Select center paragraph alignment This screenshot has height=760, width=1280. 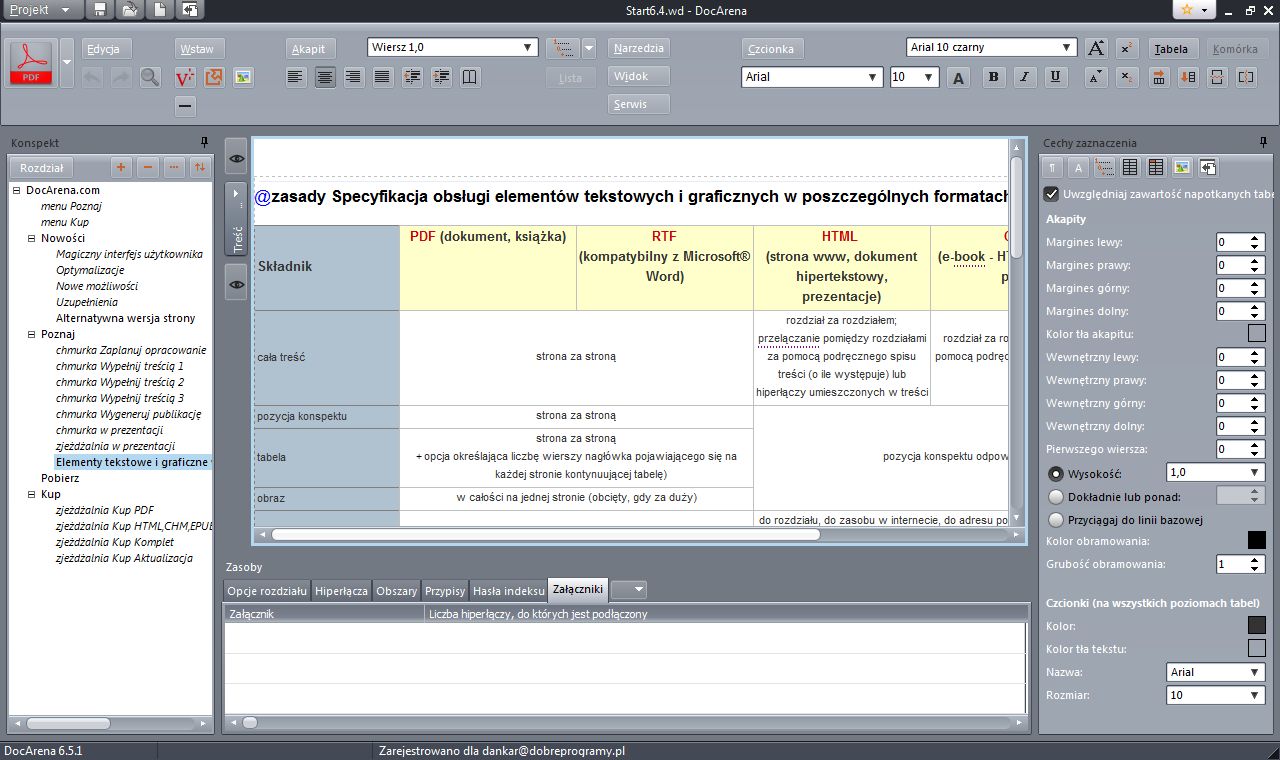point(325,77)
